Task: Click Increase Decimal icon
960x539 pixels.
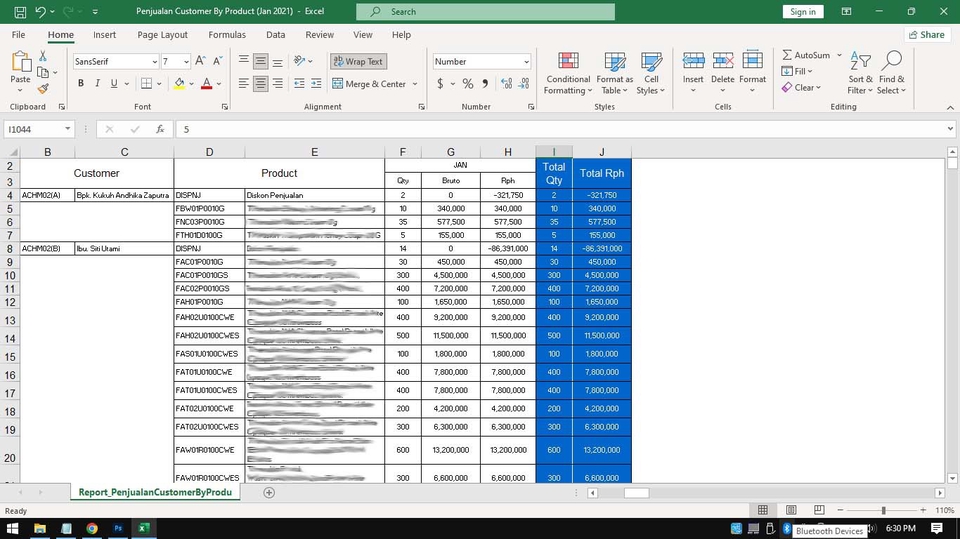Action: tap(506, 83)
